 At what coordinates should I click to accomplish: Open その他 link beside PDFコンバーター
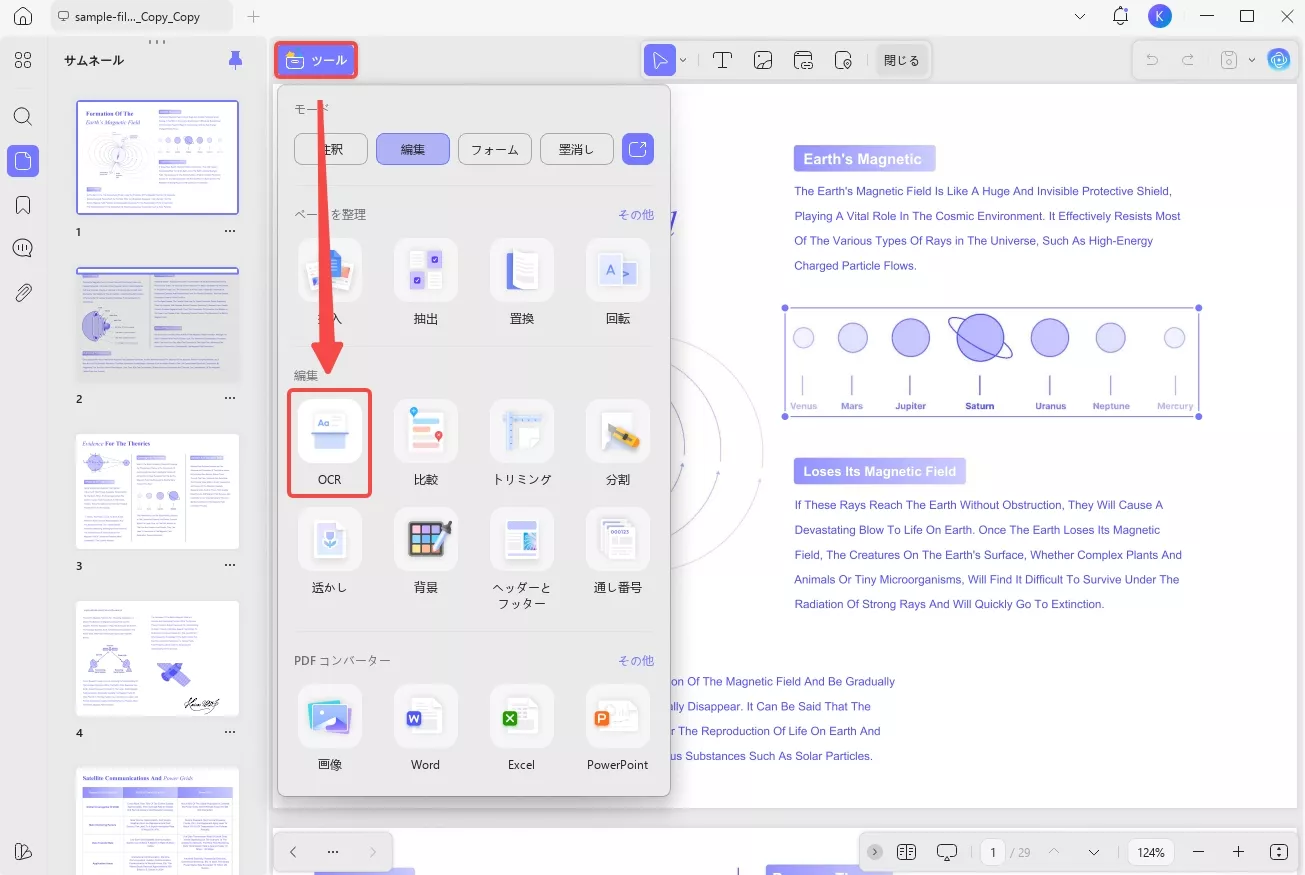(636, 661)
